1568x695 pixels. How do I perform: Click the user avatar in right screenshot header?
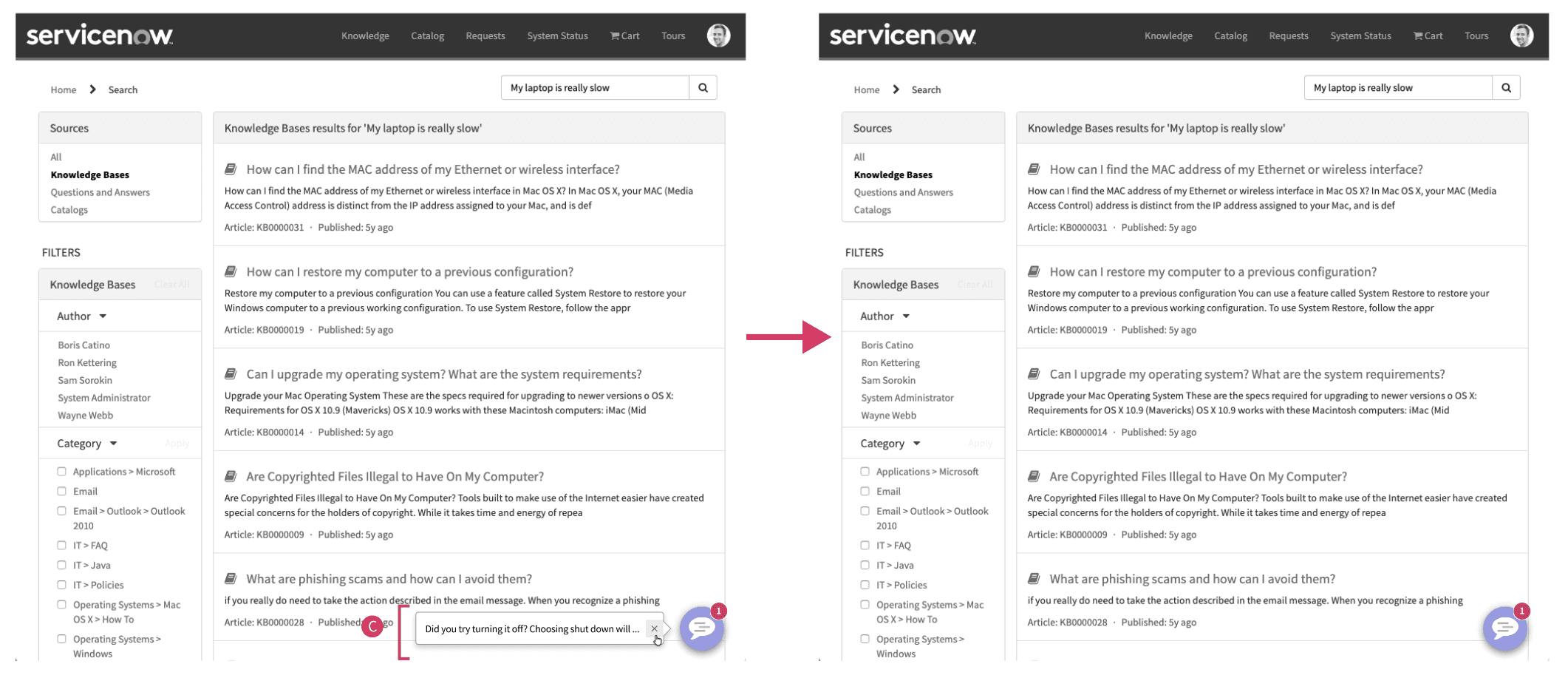point(1521,35)
